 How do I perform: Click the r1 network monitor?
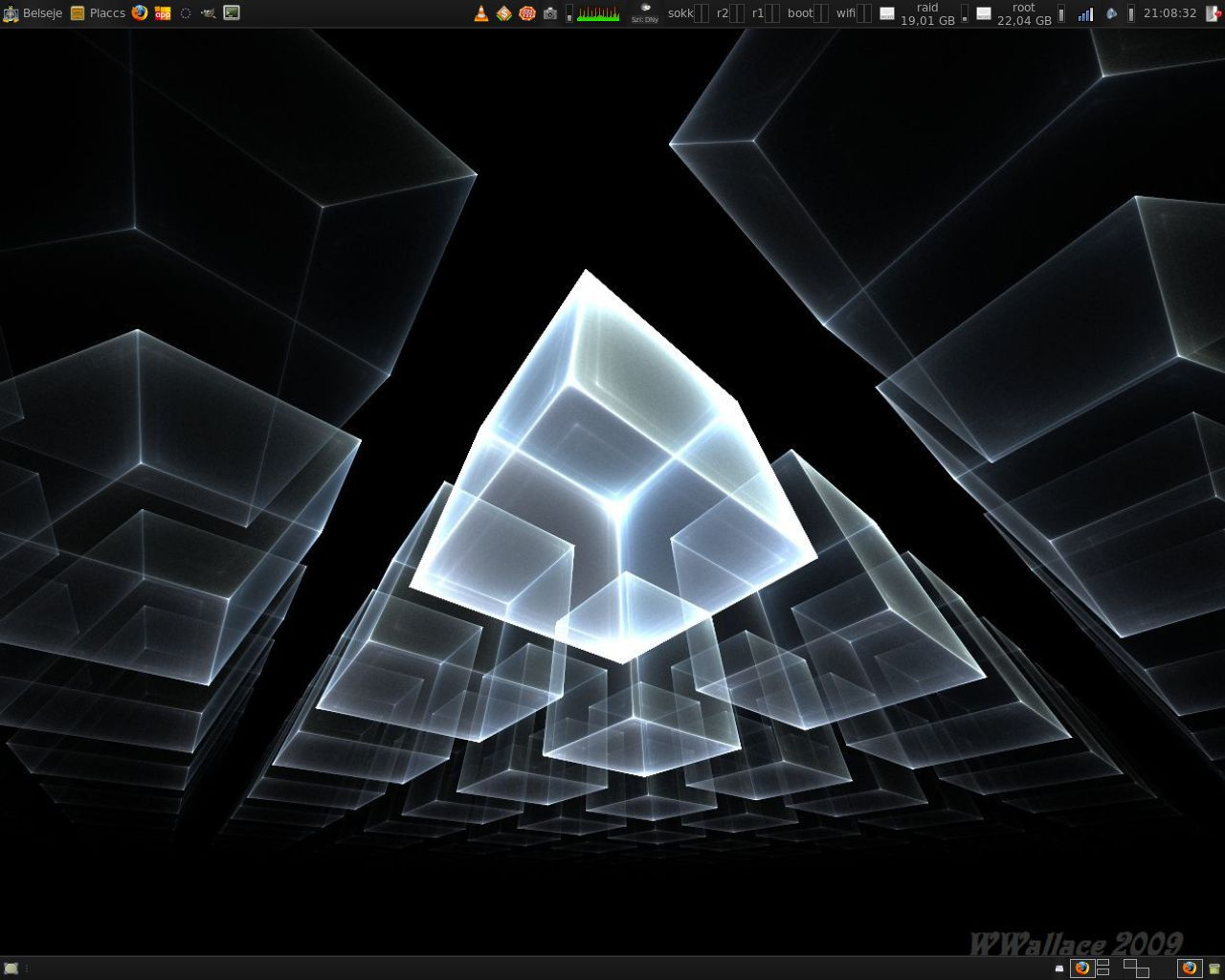point(766,13)
